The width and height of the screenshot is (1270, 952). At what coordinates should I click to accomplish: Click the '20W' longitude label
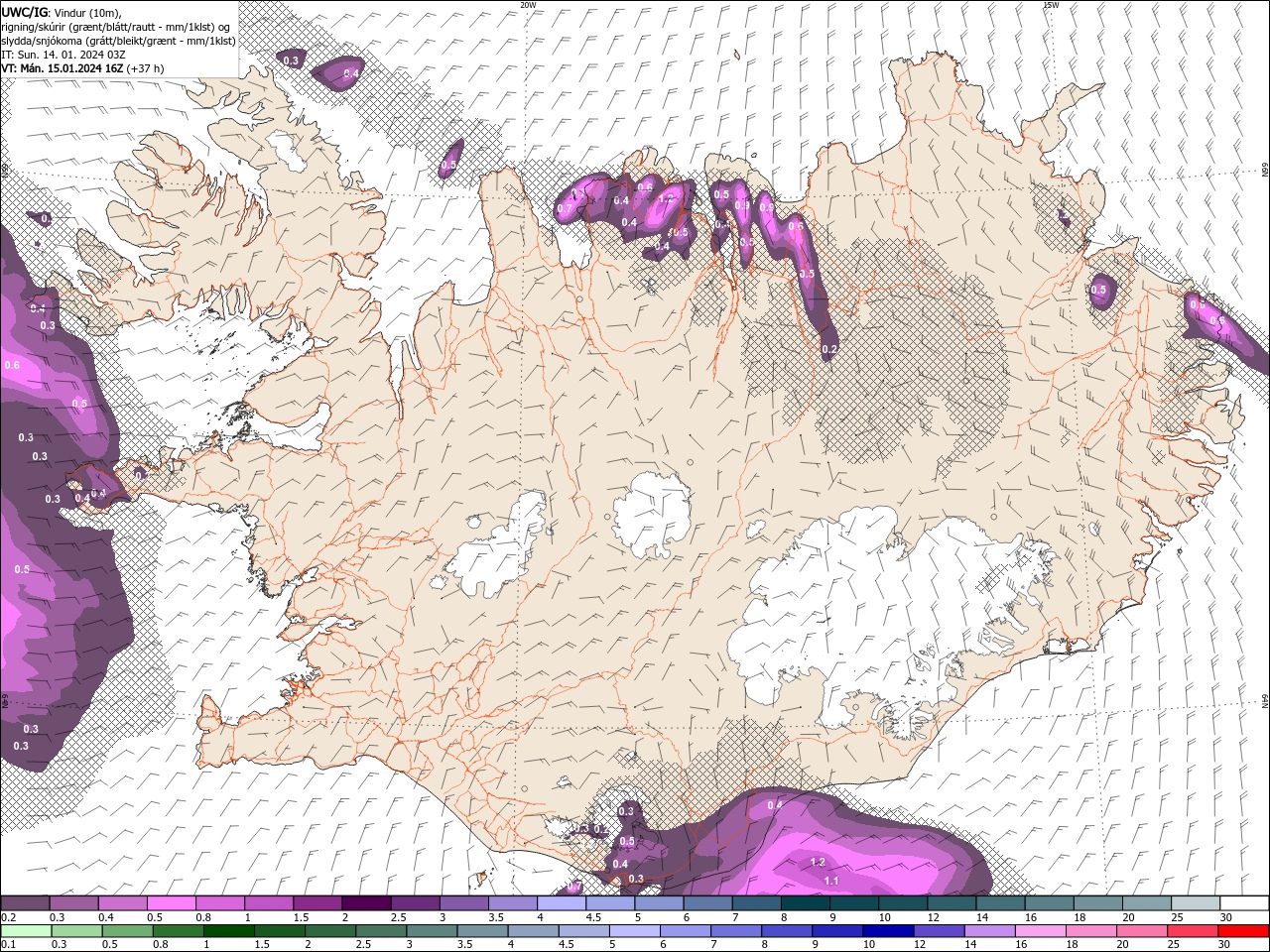point(528,5)
